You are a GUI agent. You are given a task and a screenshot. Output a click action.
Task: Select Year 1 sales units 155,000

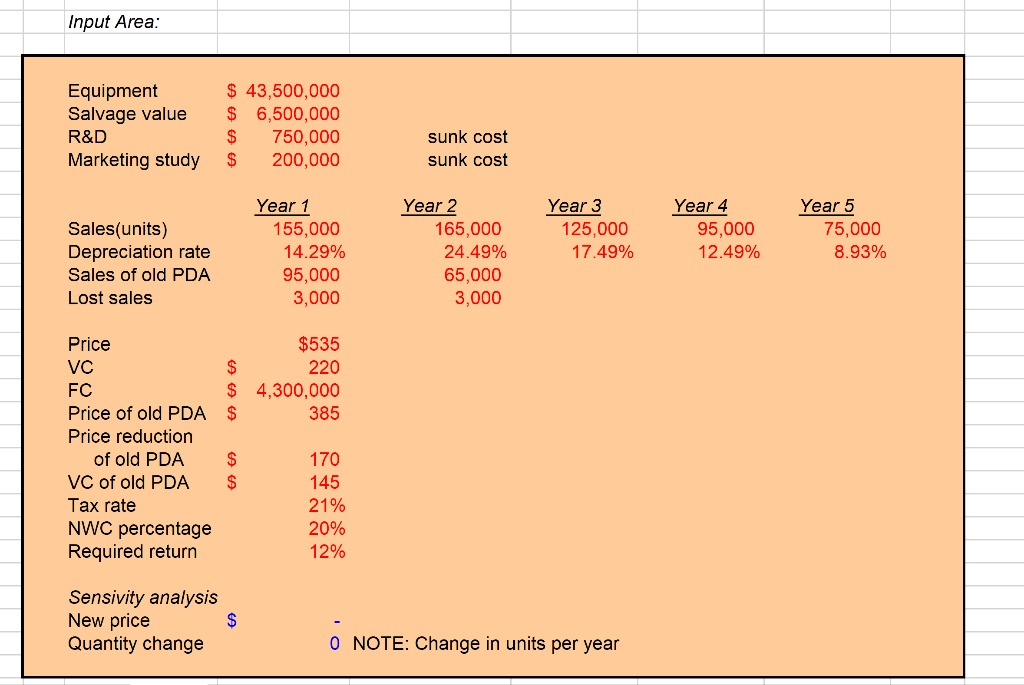[306, 229]
